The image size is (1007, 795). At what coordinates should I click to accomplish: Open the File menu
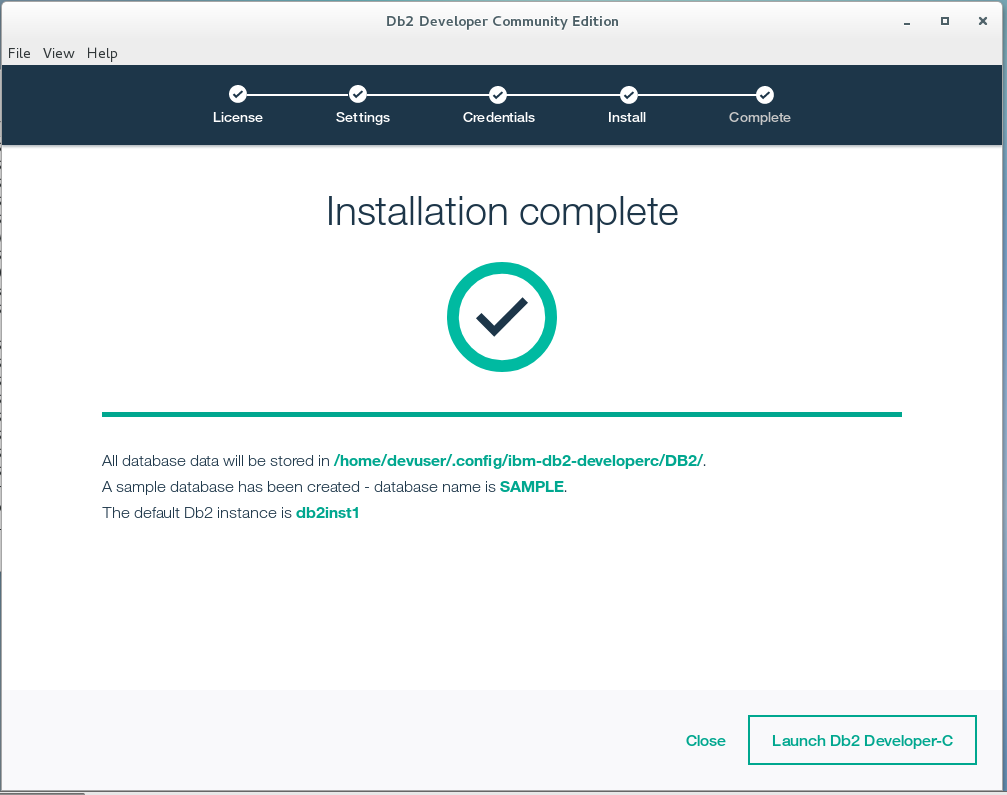[x=19, y=53]
